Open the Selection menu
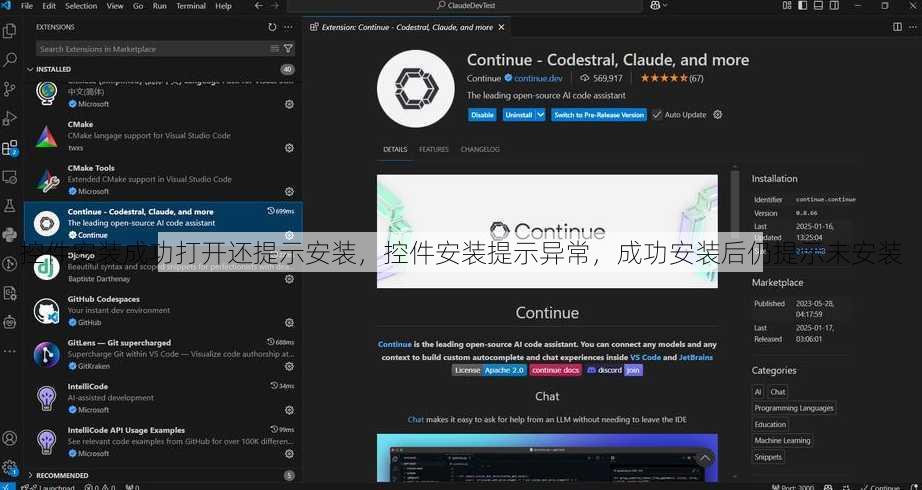The image size is (922, 490). (81, 5)
